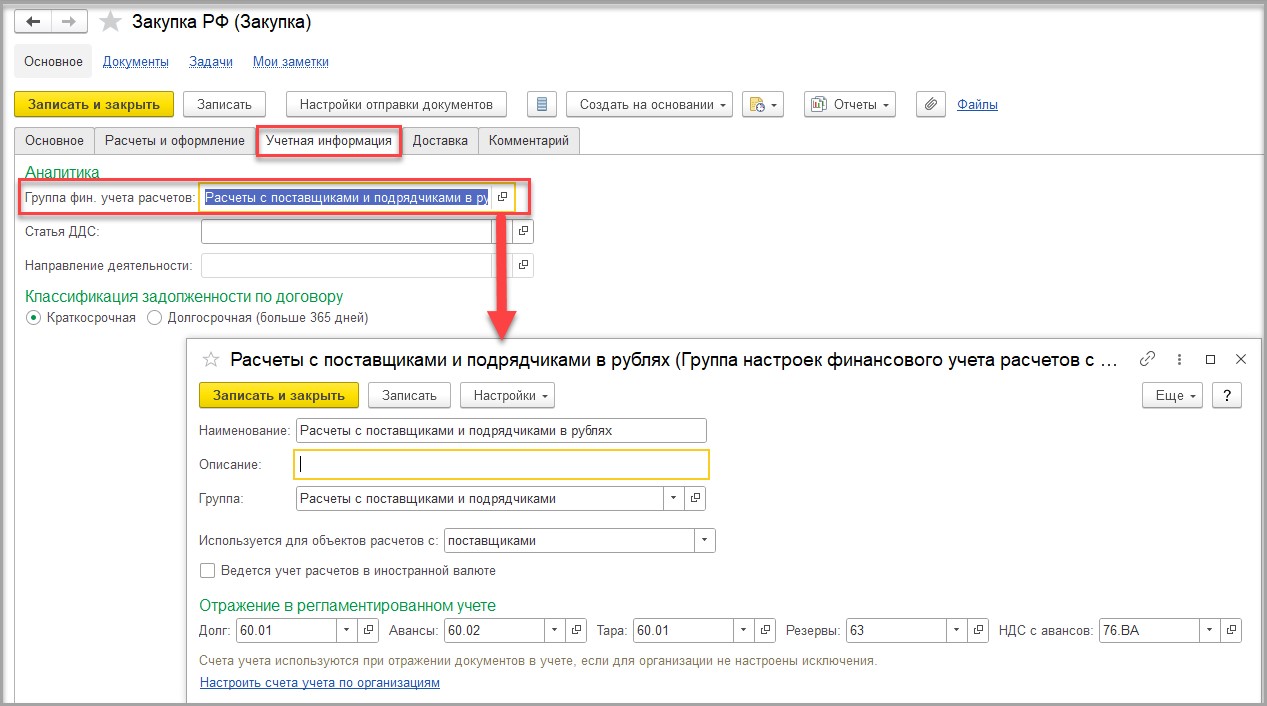Open the three-dot dialog menu

pyautogui.click(x=1179, y=359)
